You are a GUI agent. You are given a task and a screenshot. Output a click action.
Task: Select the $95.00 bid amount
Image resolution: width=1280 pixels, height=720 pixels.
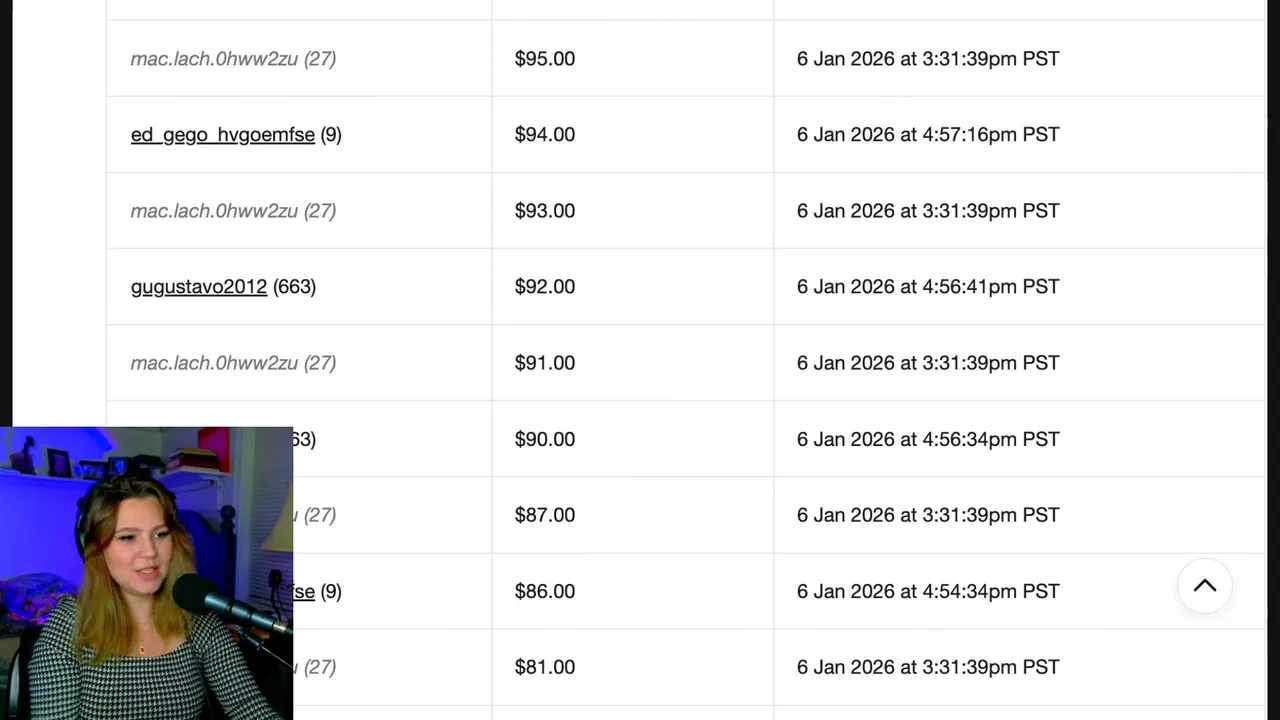click(x=544, y=59)
